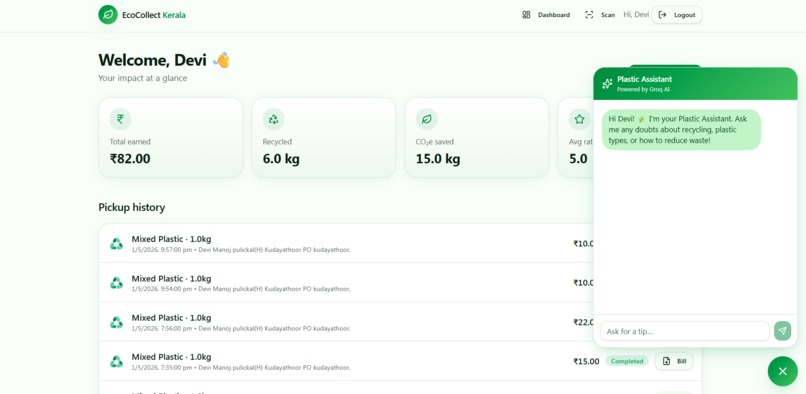
Task: Click recycle icon of the 9:54:00 pm pickup
Action: click(x=117, y=283)
